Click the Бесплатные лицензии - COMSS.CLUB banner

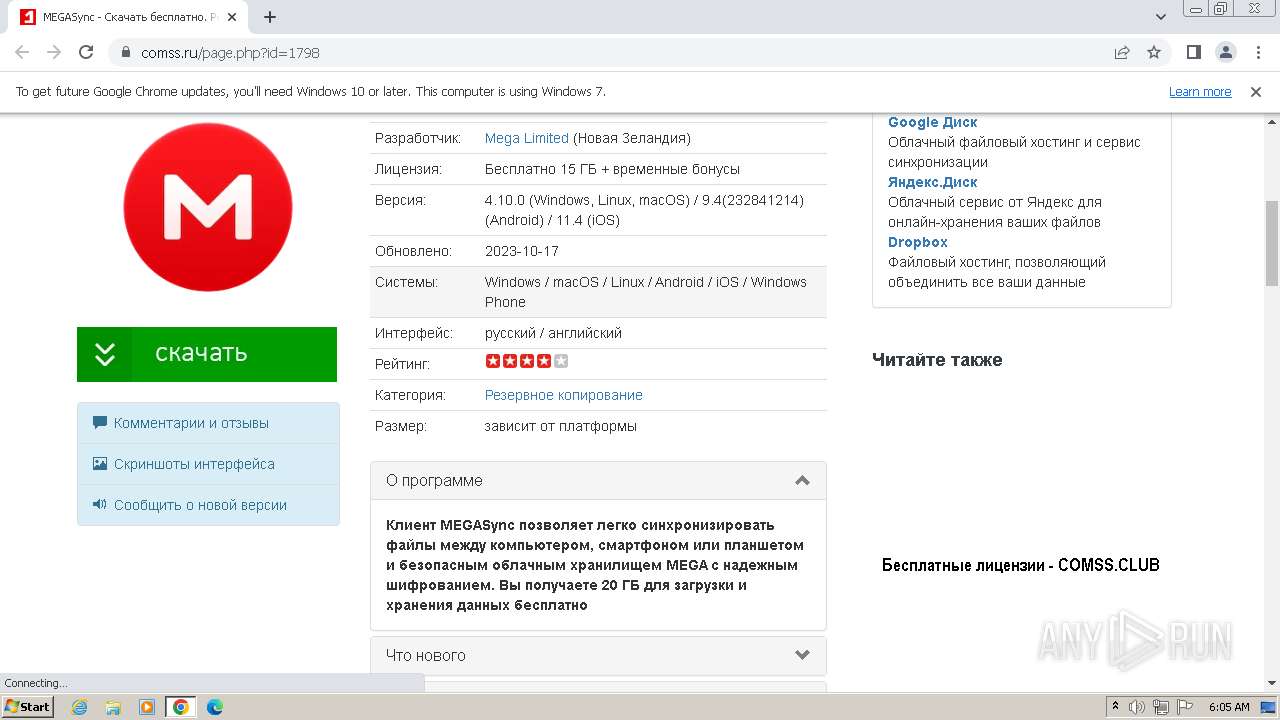click(x=1021, y=565)
